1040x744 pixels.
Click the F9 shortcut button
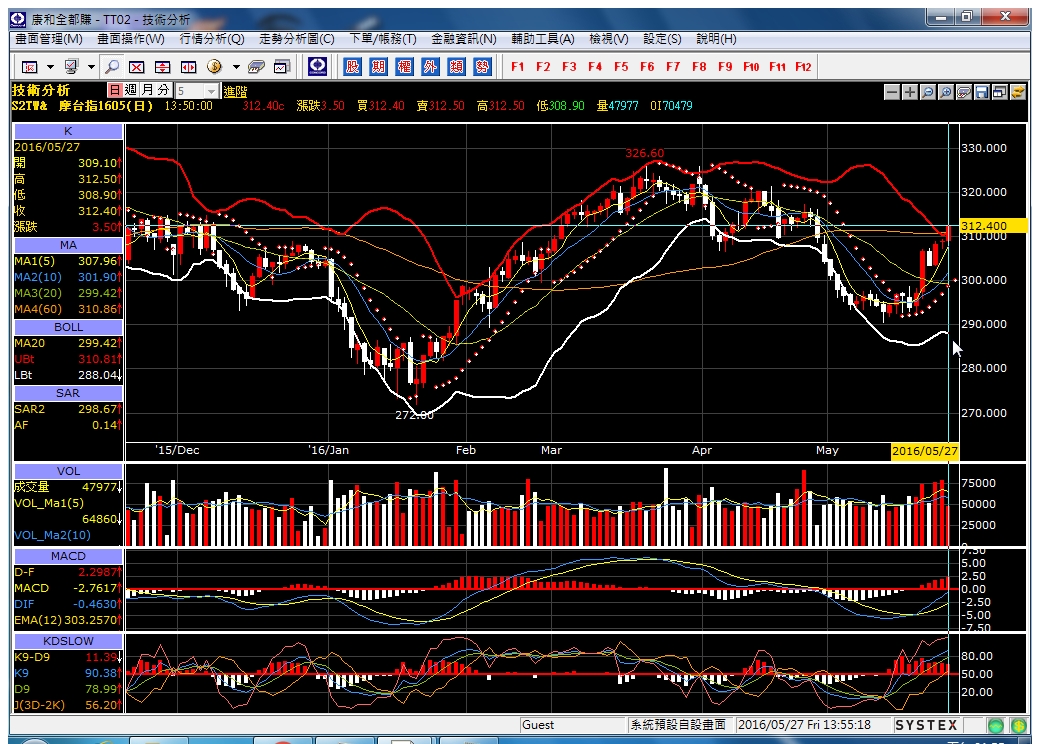point(725,67)
